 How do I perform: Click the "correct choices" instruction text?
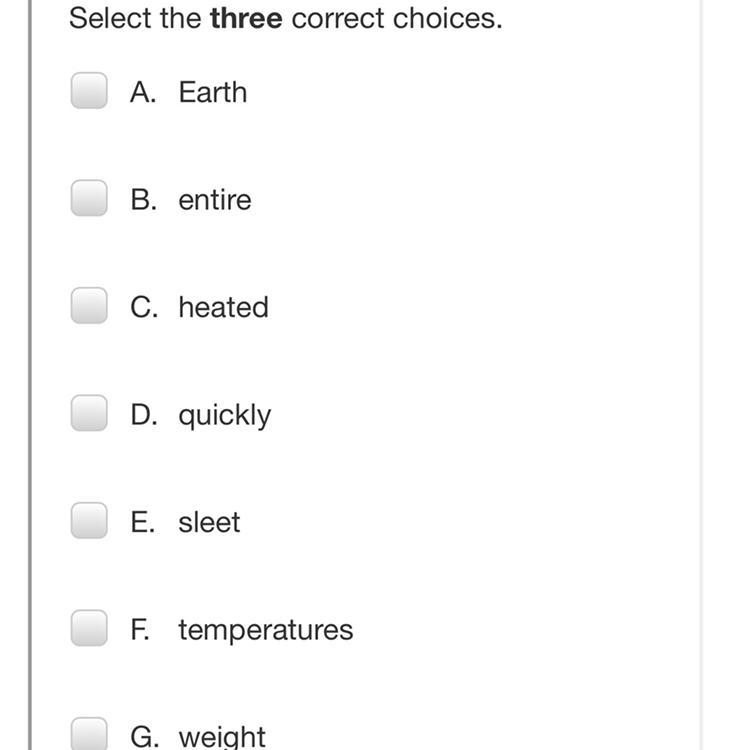pyautogui.click(x=396, y=18)
